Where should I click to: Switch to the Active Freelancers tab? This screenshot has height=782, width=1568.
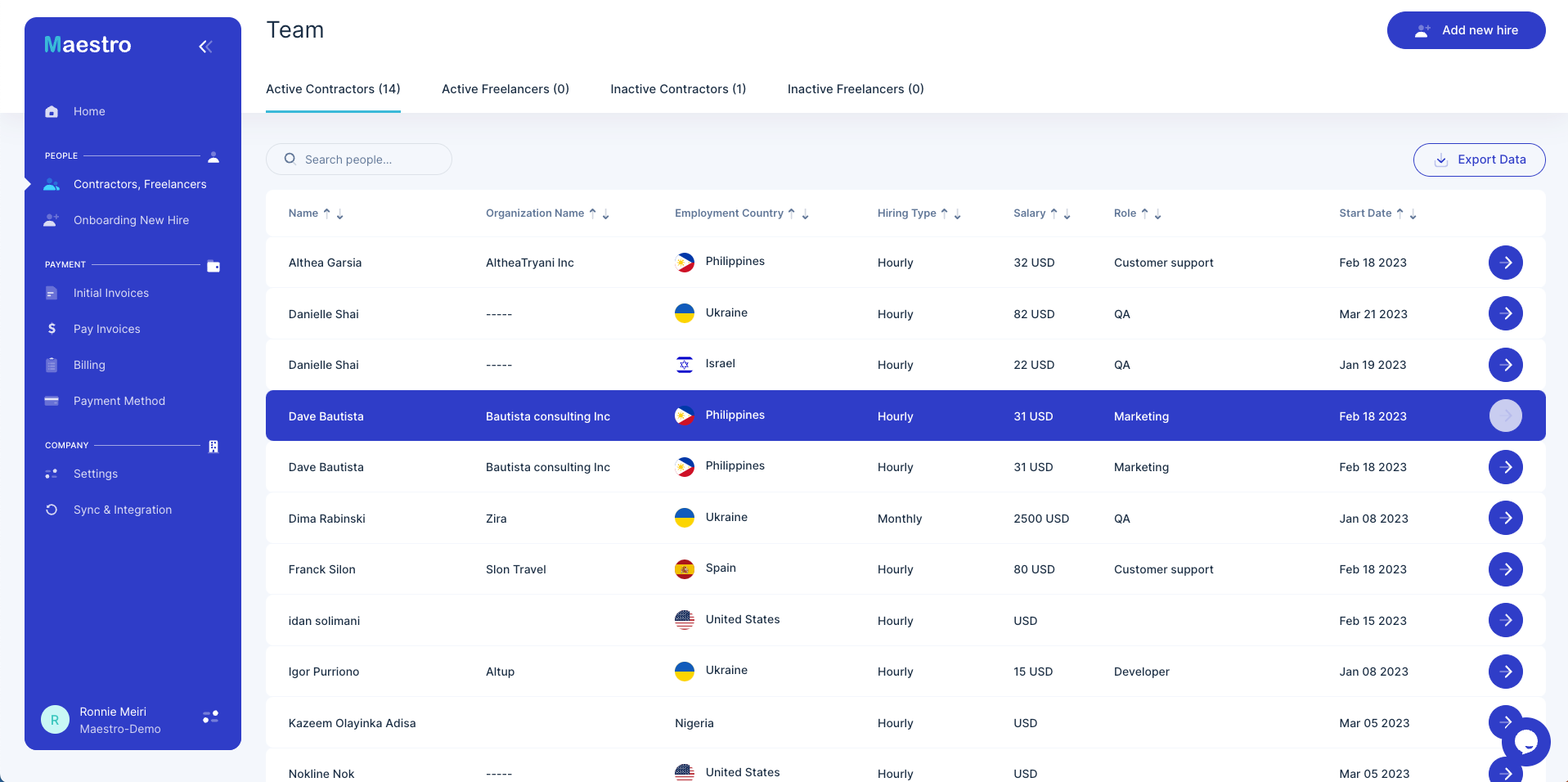505,88
